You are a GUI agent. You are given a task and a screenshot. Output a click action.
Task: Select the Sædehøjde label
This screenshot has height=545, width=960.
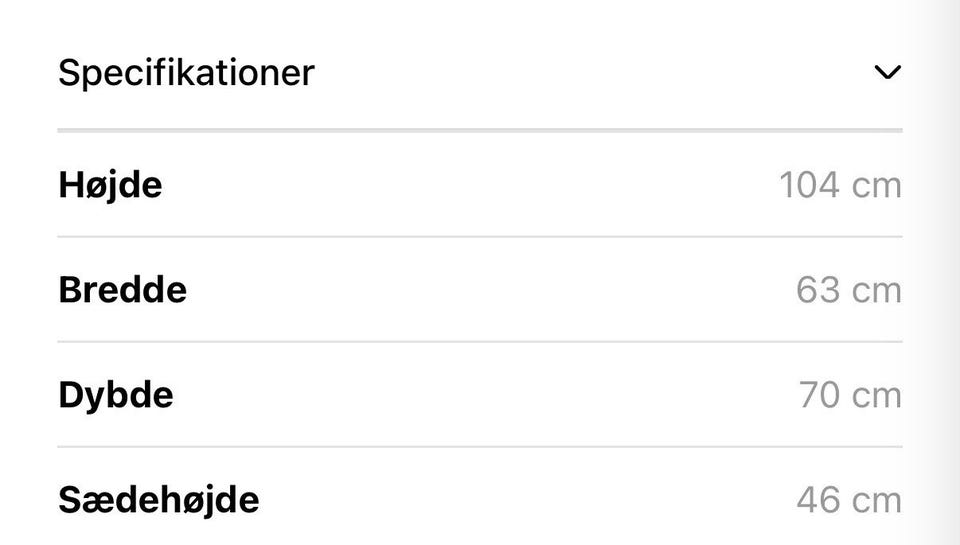click(x=159, y=500)
